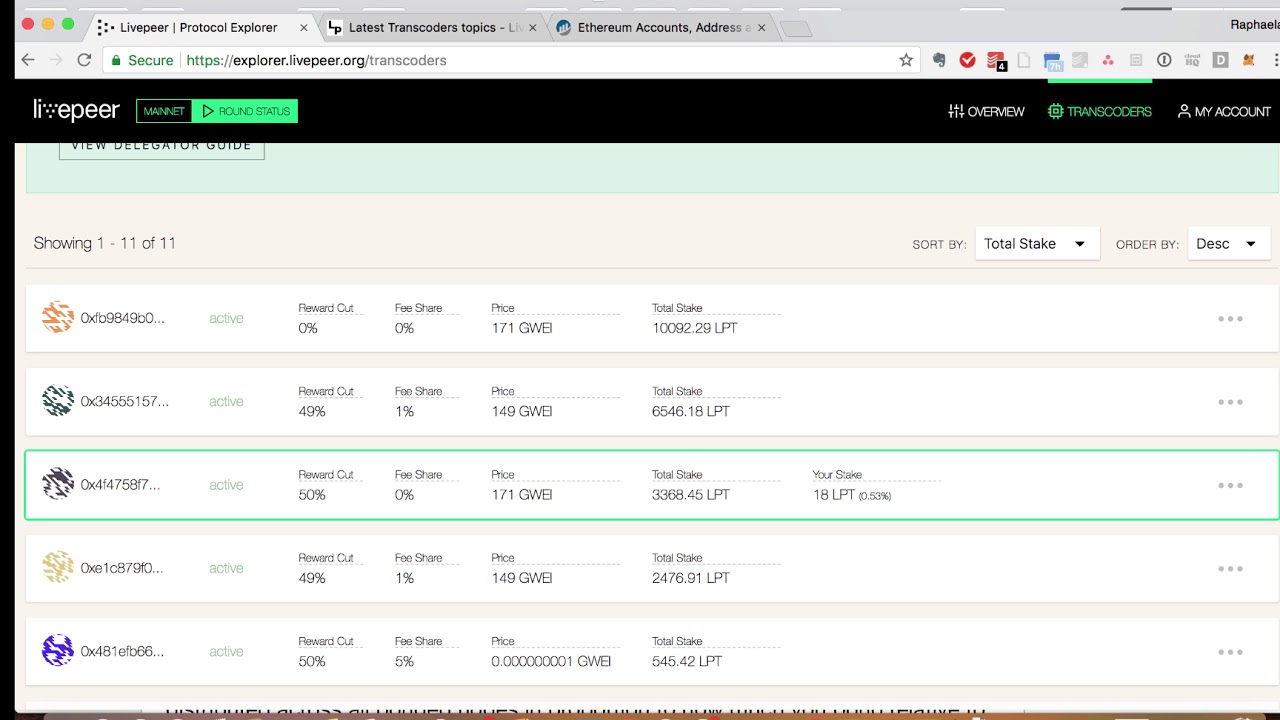Click the address bar URL

[316, 60]
